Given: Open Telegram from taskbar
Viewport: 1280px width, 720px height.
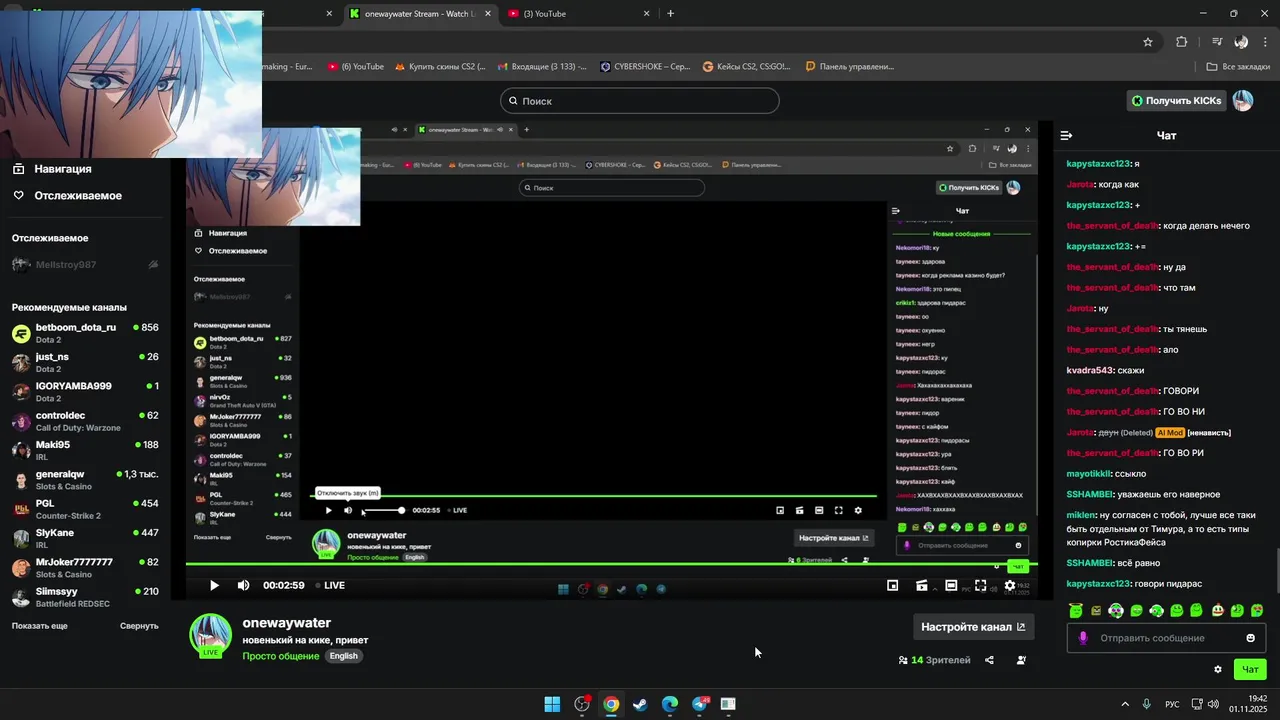Looking at the screenshot, I should tap(700, 704).
